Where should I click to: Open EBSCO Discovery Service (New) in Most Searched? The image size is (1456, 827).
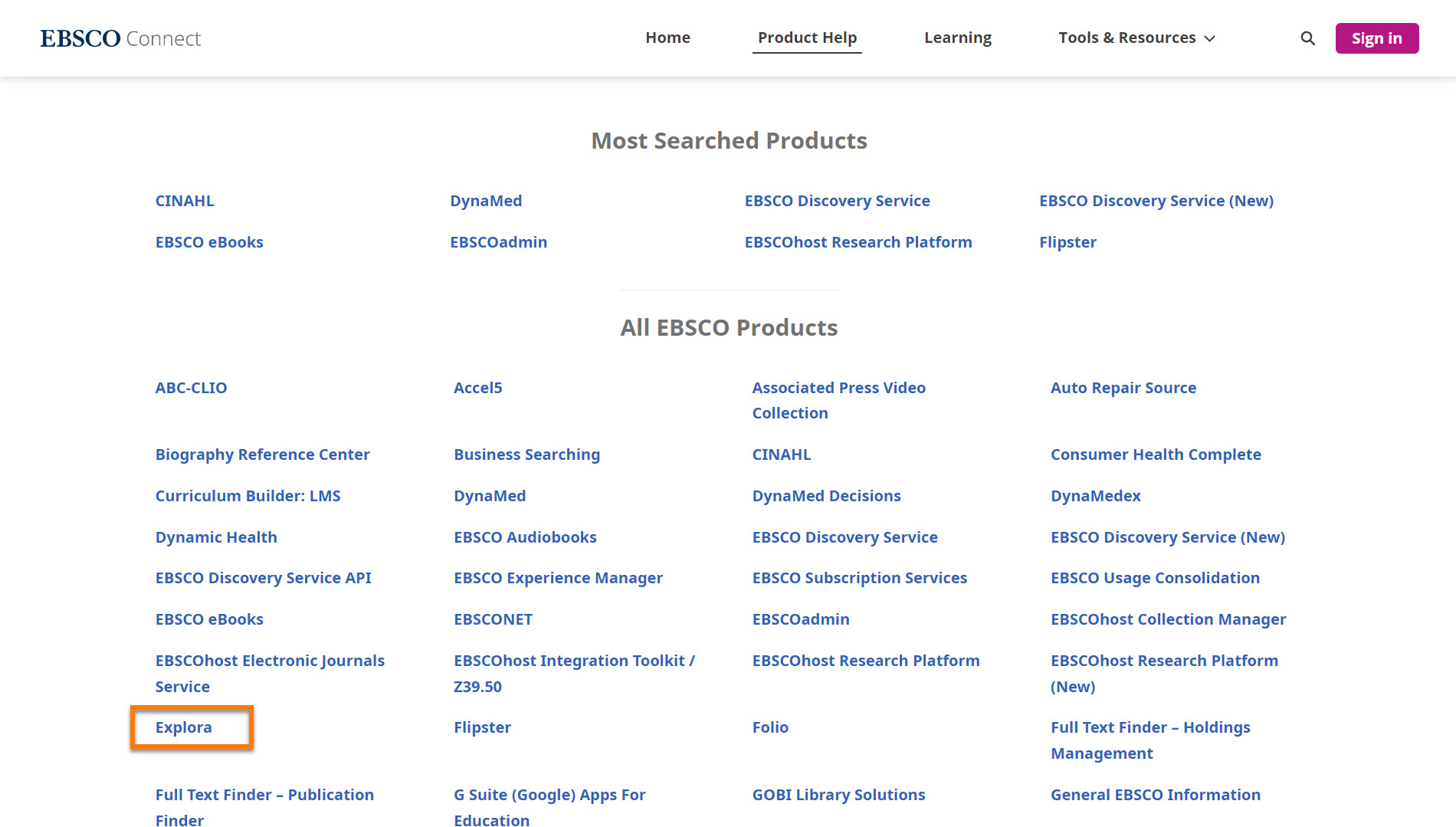[x=1156, y=201]
